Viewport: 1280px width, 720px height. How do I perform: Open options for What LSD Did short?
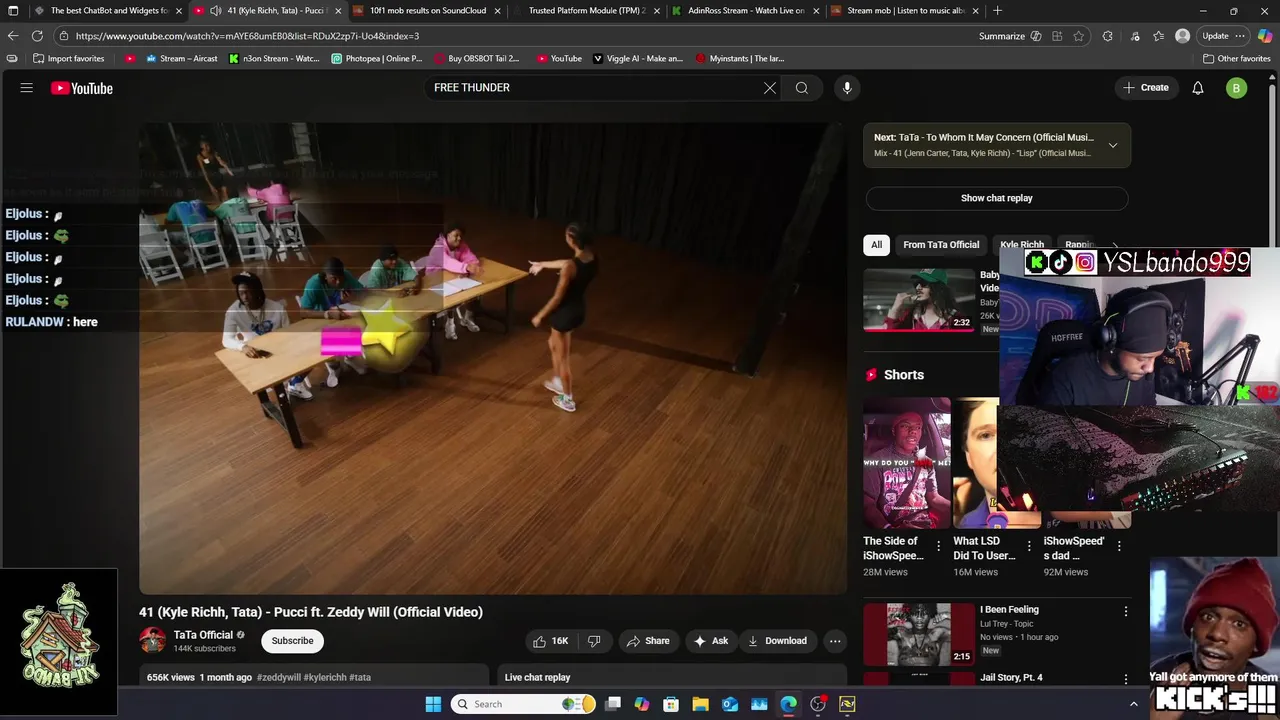click(1029, 546)
